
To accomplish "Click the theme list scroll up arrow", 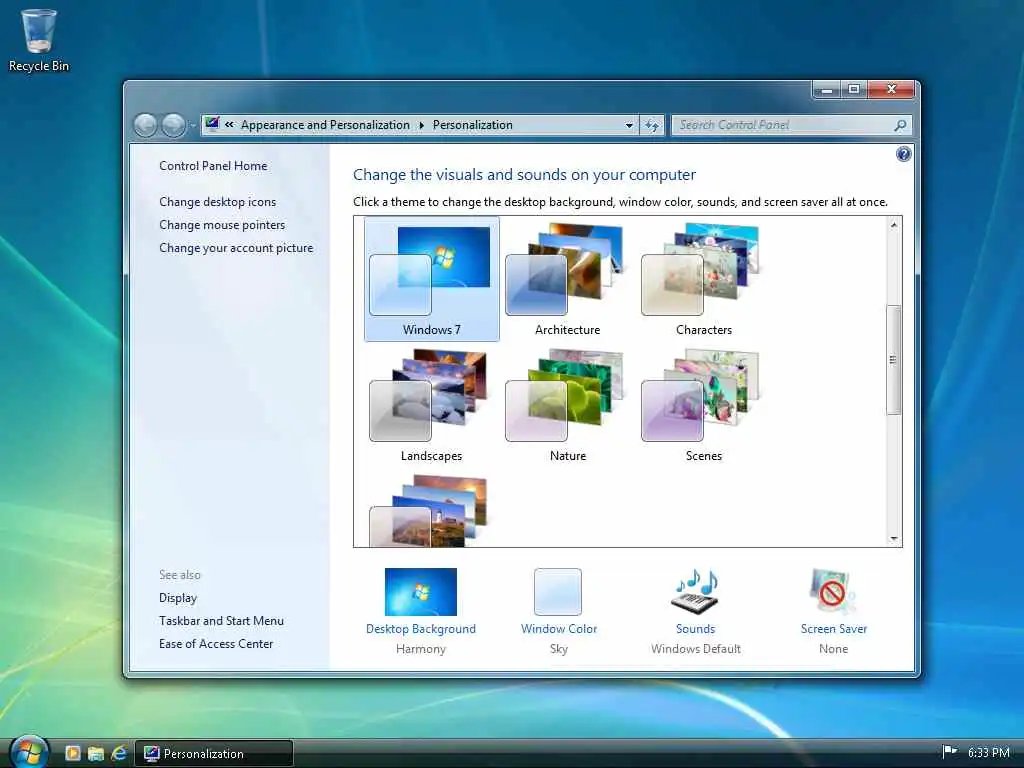I will click(x=893, y=225).
